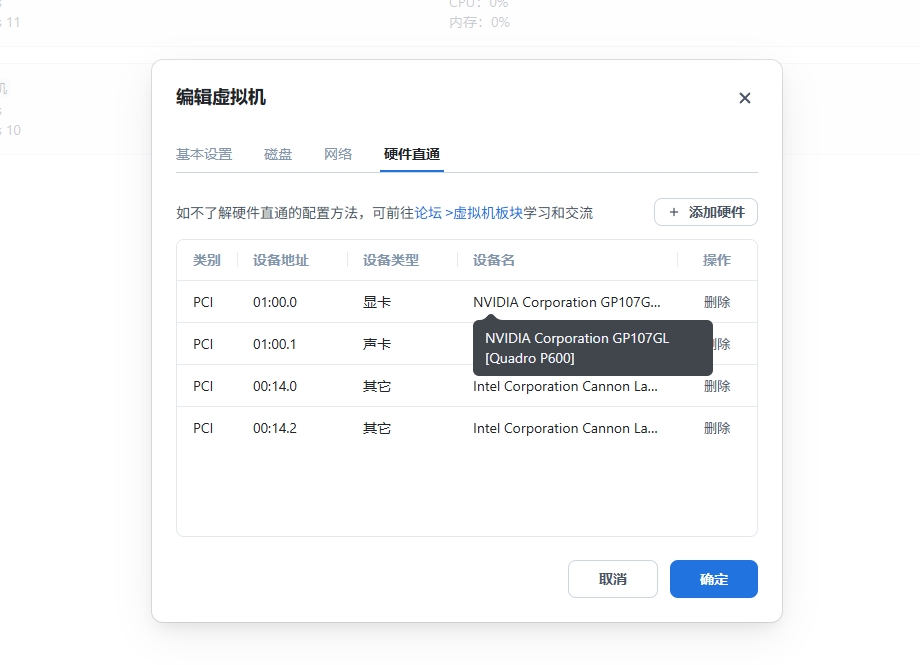Click the 设备地址 column header
Screen dimensions: 920x665
click(281, 260)
